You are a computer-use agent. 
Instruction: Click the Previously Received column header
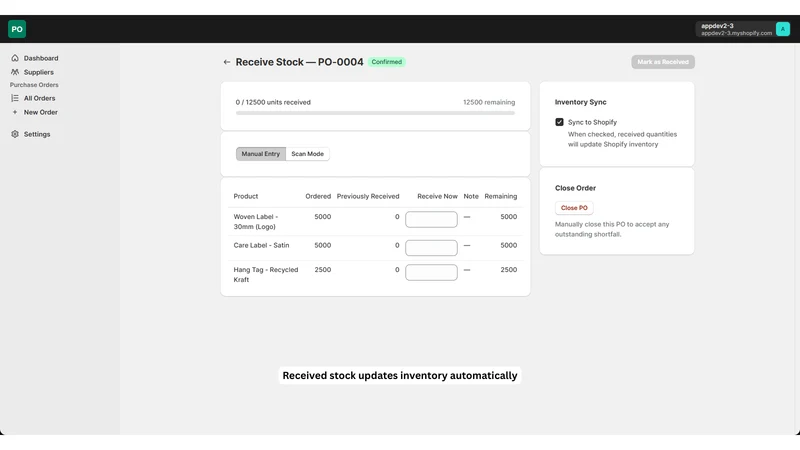pos(368,196)
